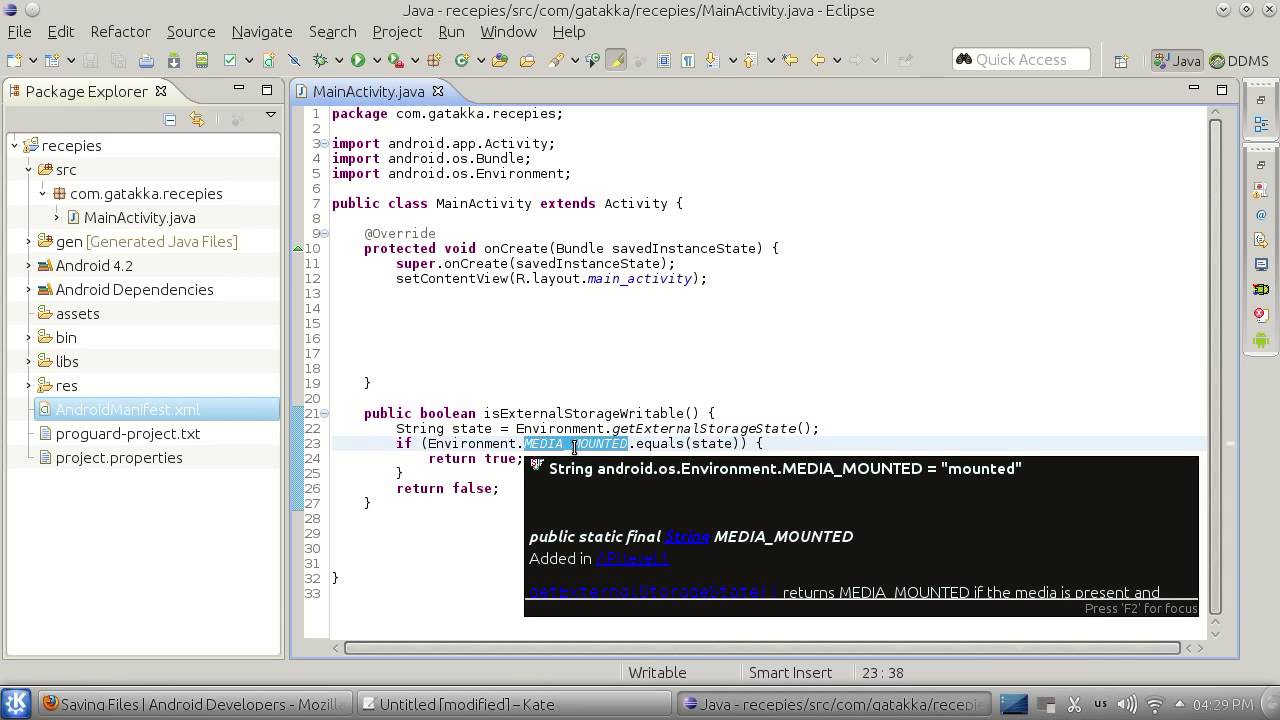Image resolution: width=1280 pixels, height=720 pixels.
Task: Click the wireless network tray icon
Action: pos(1154,705)
